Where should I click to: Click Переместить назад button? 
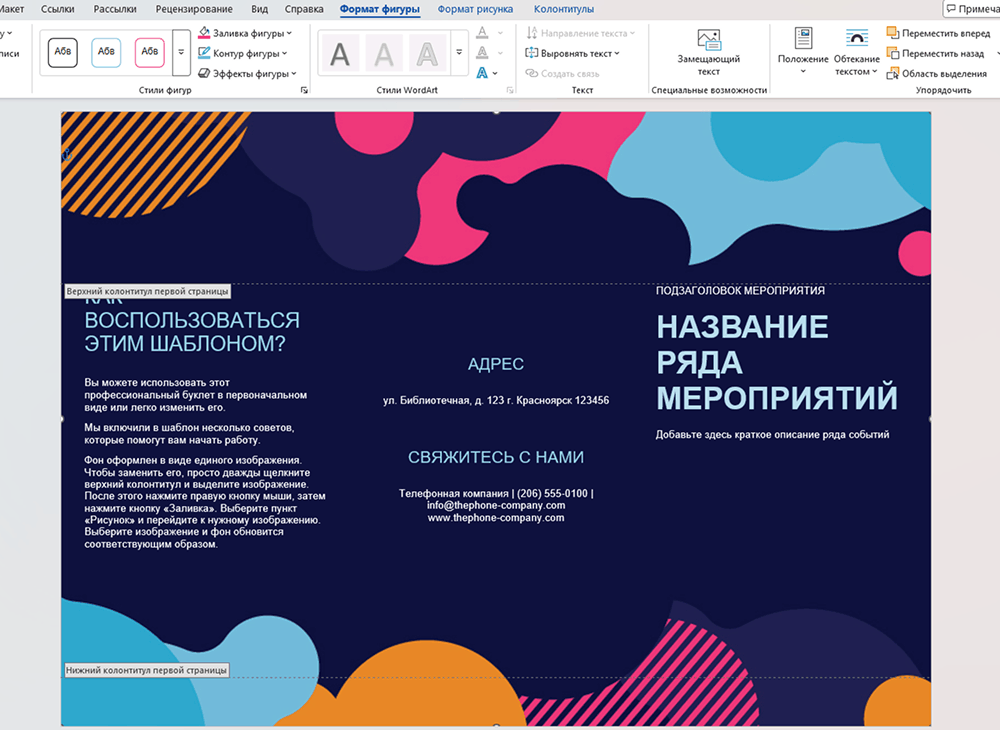pyautogui.click(x=936, y=54)
